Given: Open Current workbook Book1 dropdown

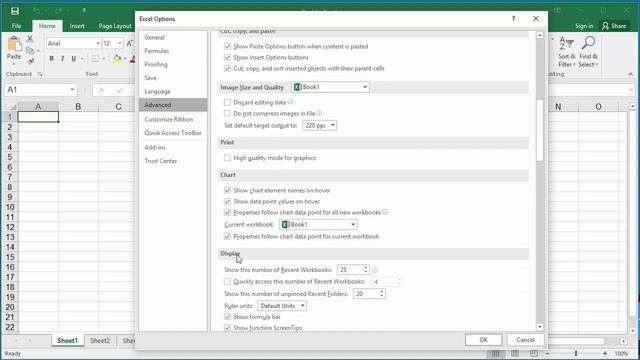Looking at the screenshot, I should (318, 224).
